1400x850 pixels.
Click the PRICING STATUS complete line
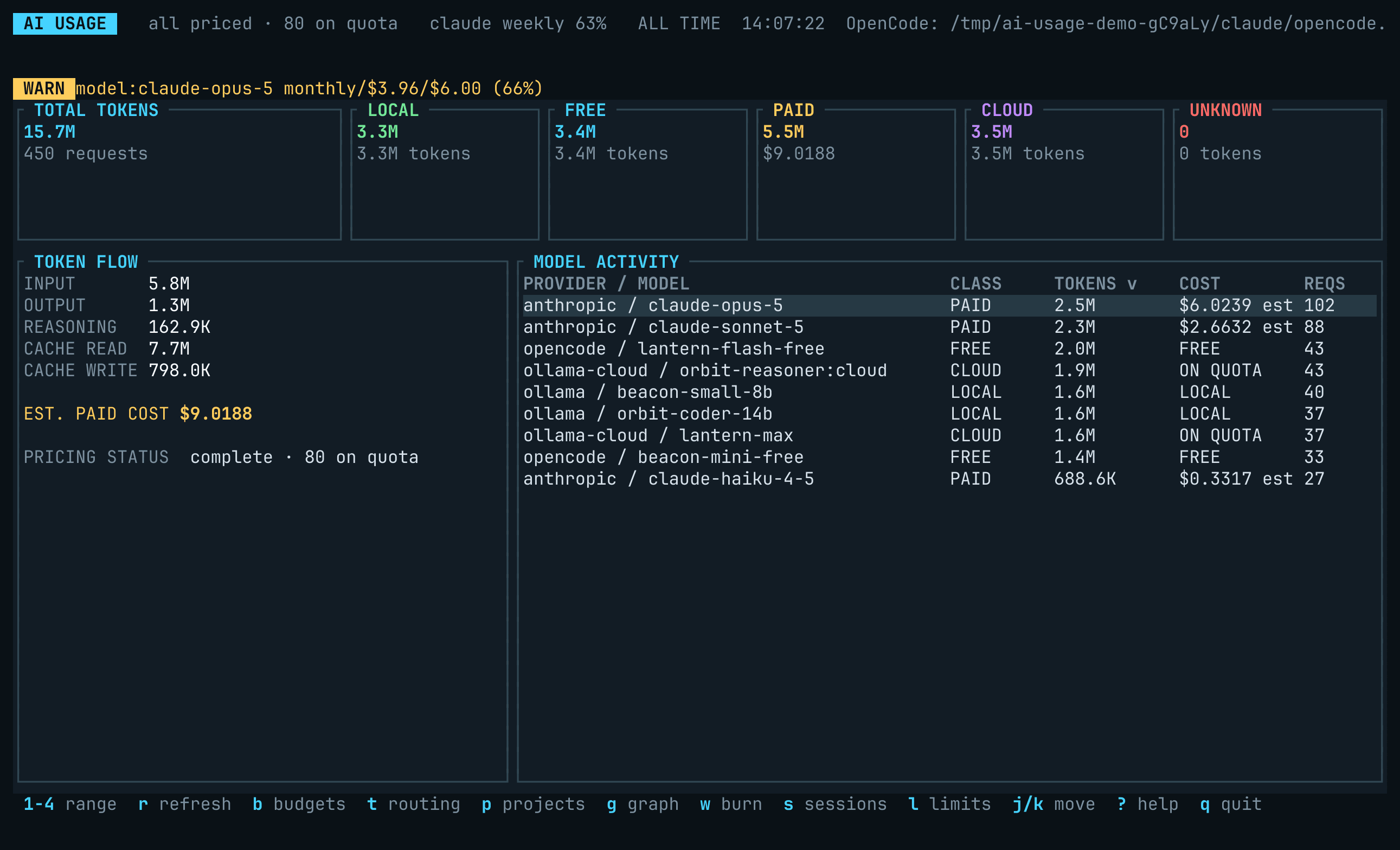coord(221,457)
